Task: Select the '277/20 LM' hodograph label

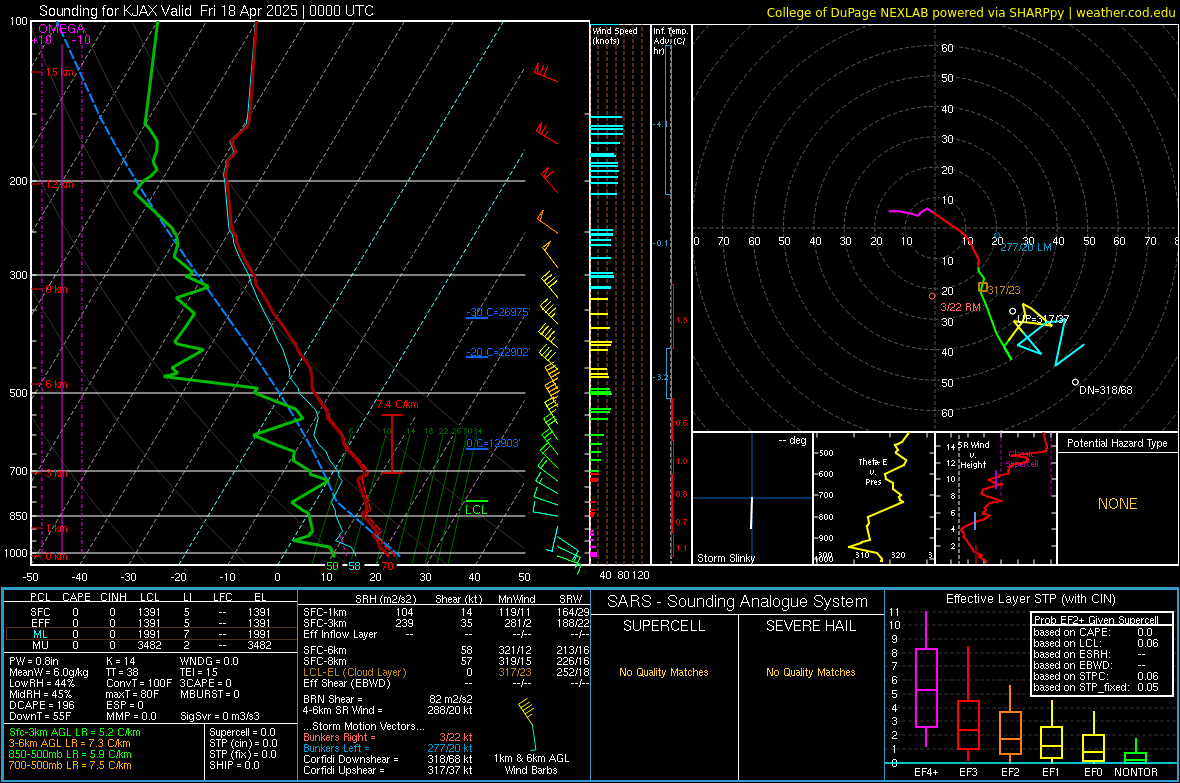Action: pos(1026,247)
